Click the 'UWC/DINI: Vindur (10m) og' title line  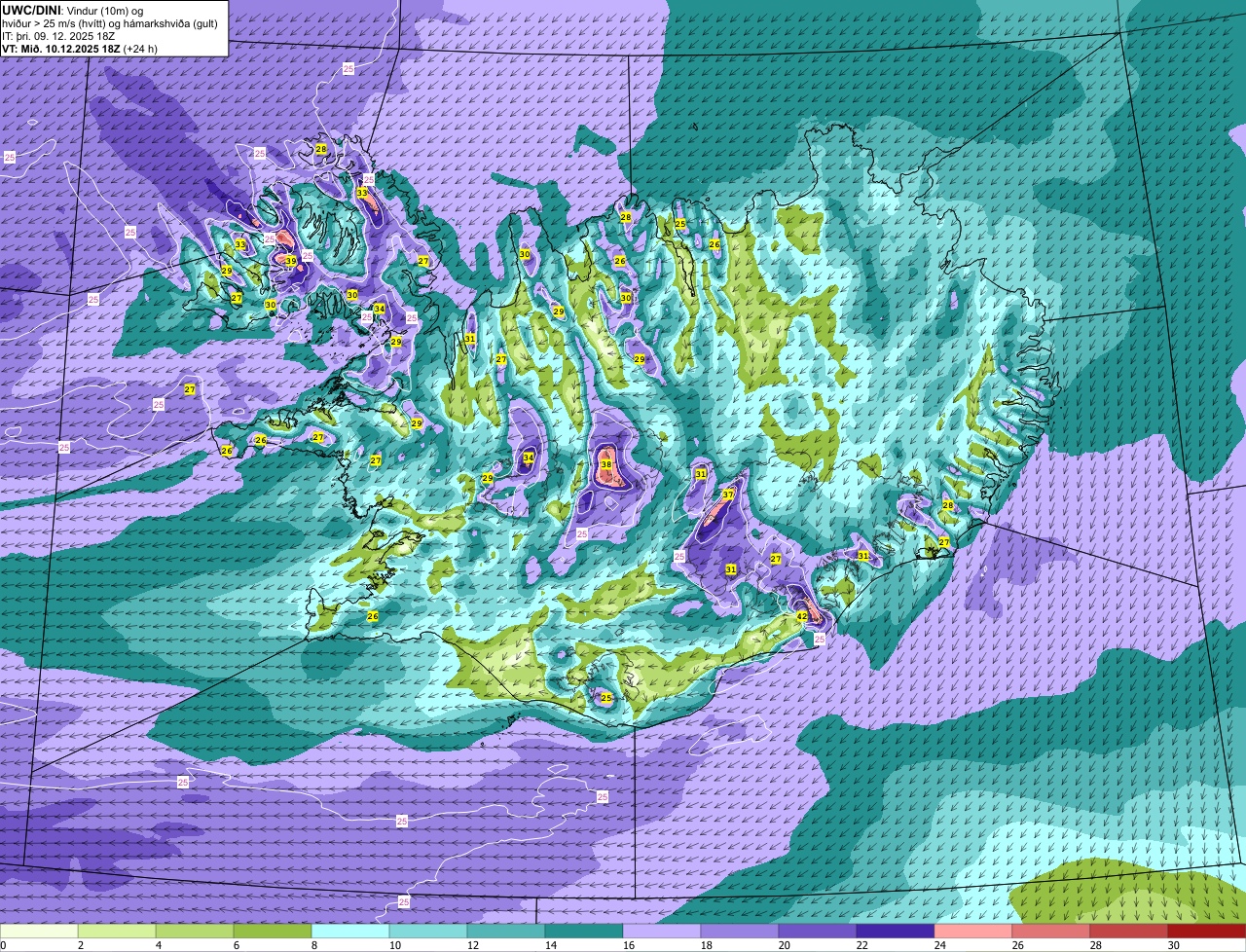click(x=73, y=10)
